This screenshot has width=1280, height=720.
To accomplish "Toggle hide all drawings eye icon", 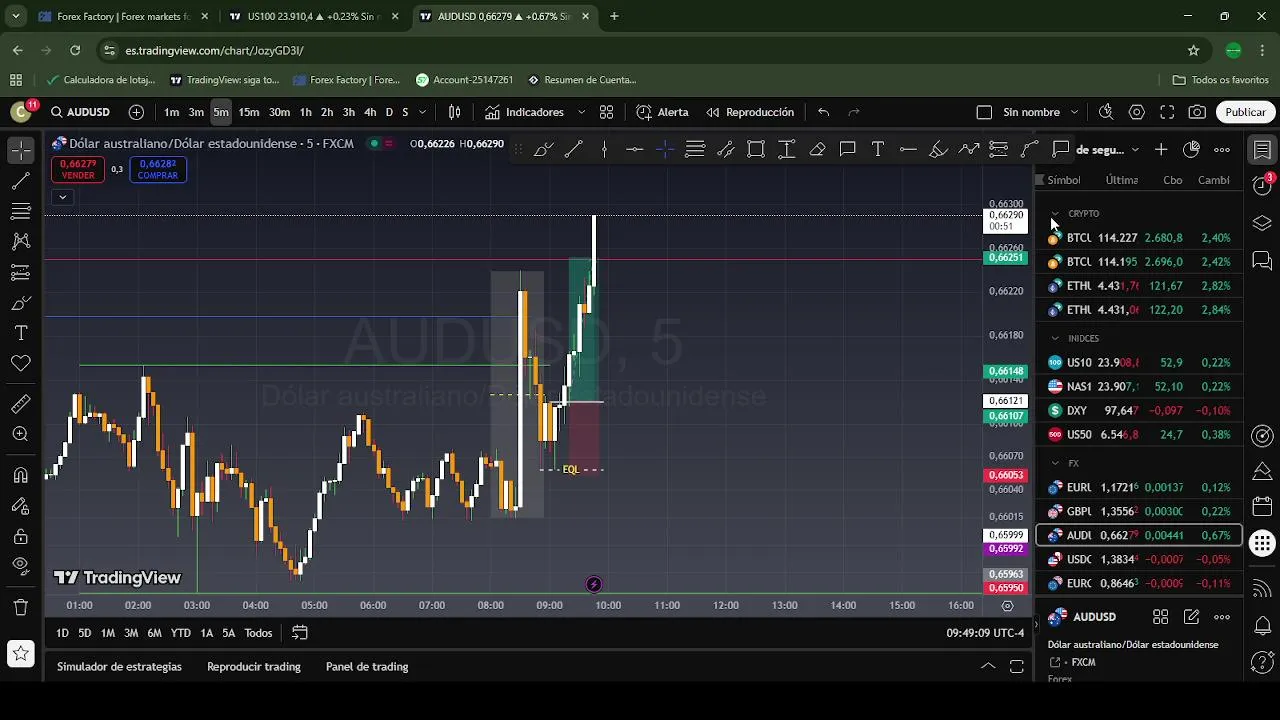I will tap(20, 566).
